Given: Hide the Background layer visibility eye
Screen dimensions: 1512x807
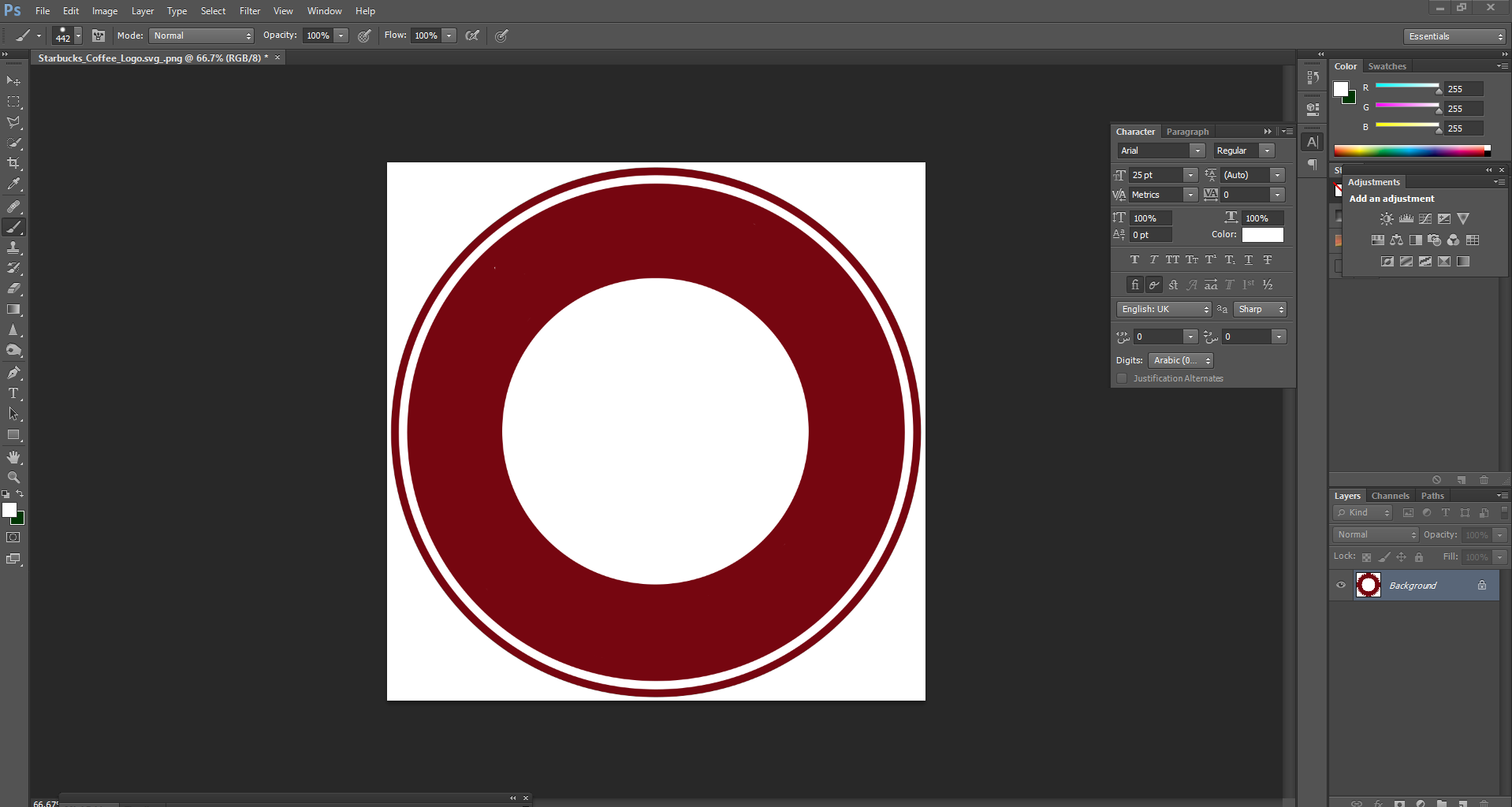Looking at the screenshot, I should pos(1341,586).
